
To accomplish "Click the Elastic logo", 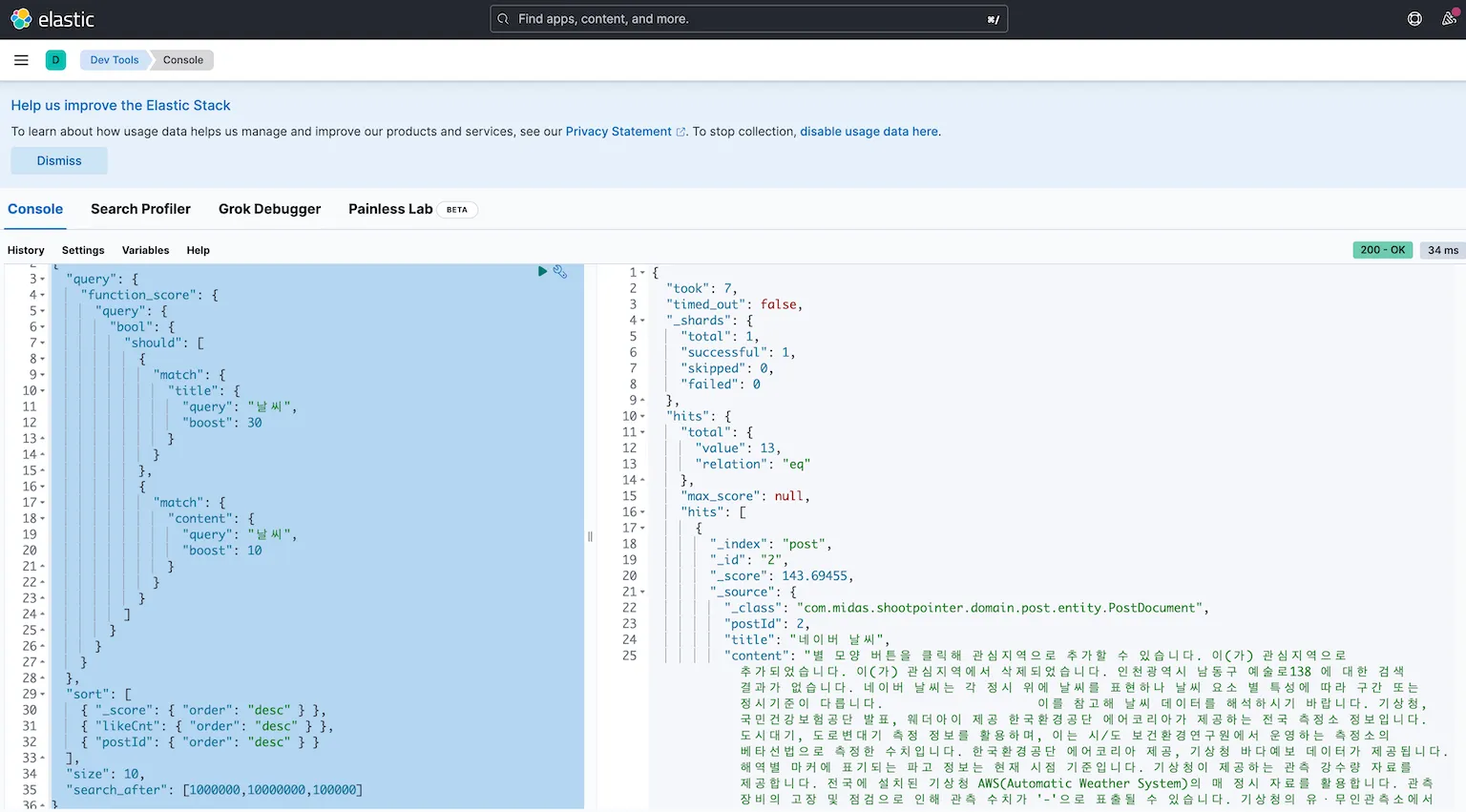I will click(x=52, y=19).
